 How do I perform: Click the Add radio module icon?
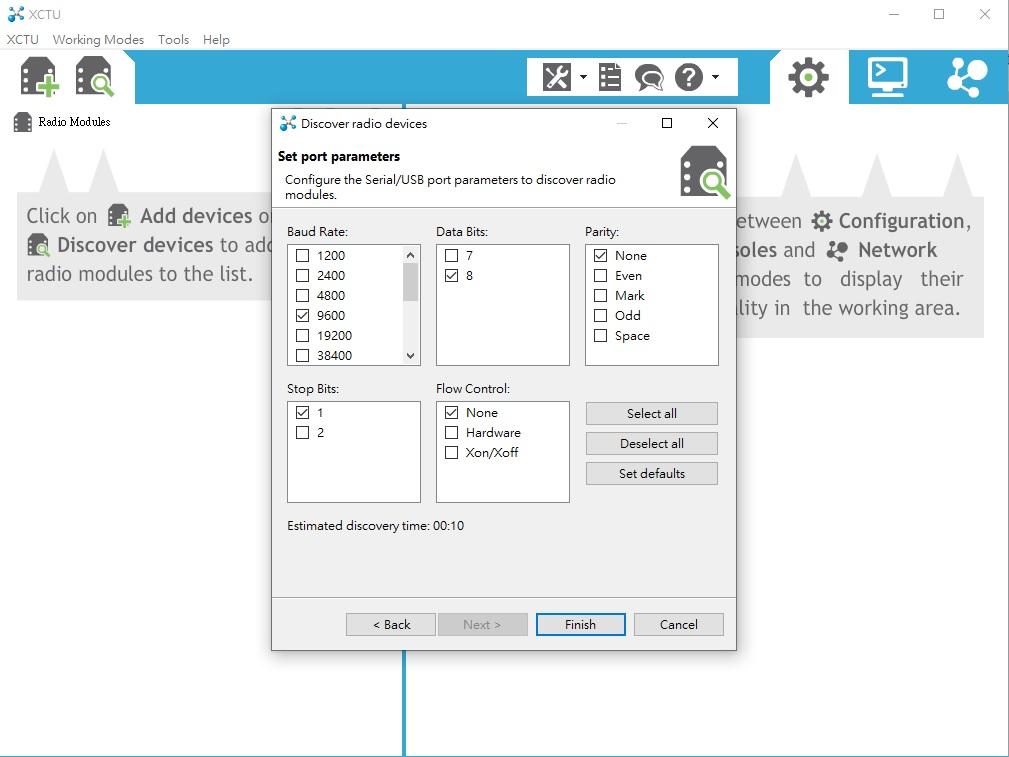pos(40,77)
